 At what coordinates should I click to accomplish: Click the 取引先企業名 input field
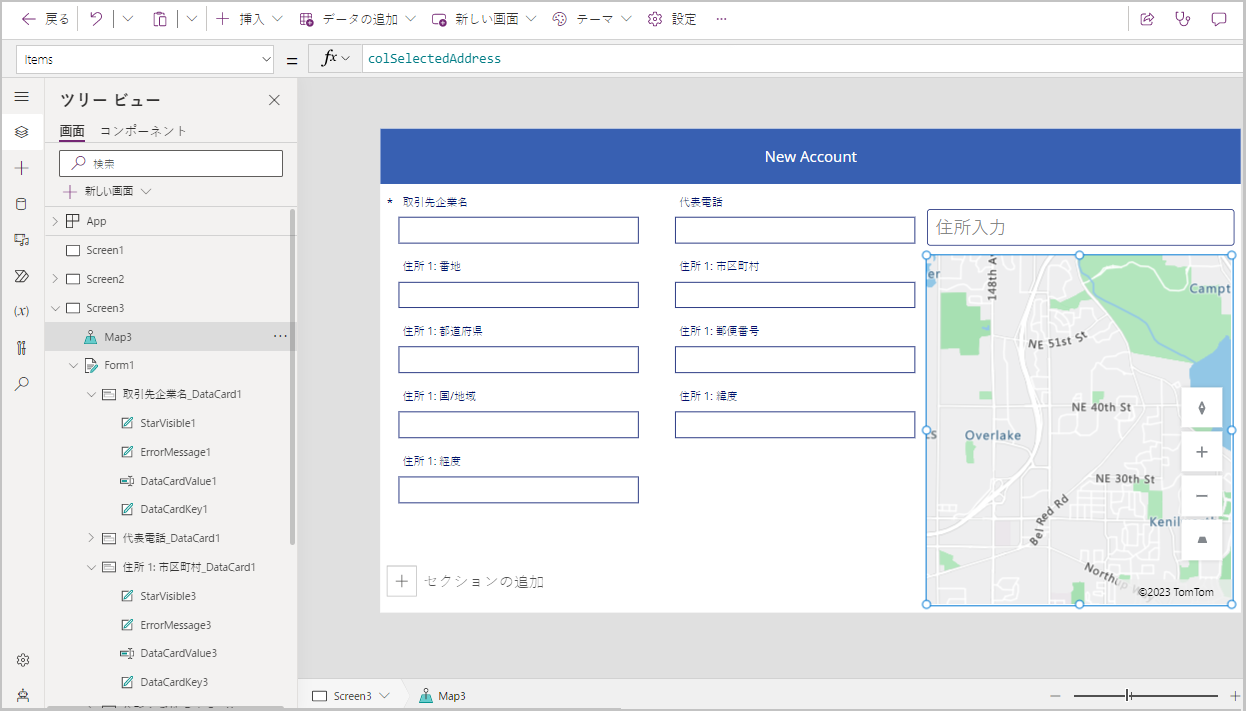tap(518, 230)
